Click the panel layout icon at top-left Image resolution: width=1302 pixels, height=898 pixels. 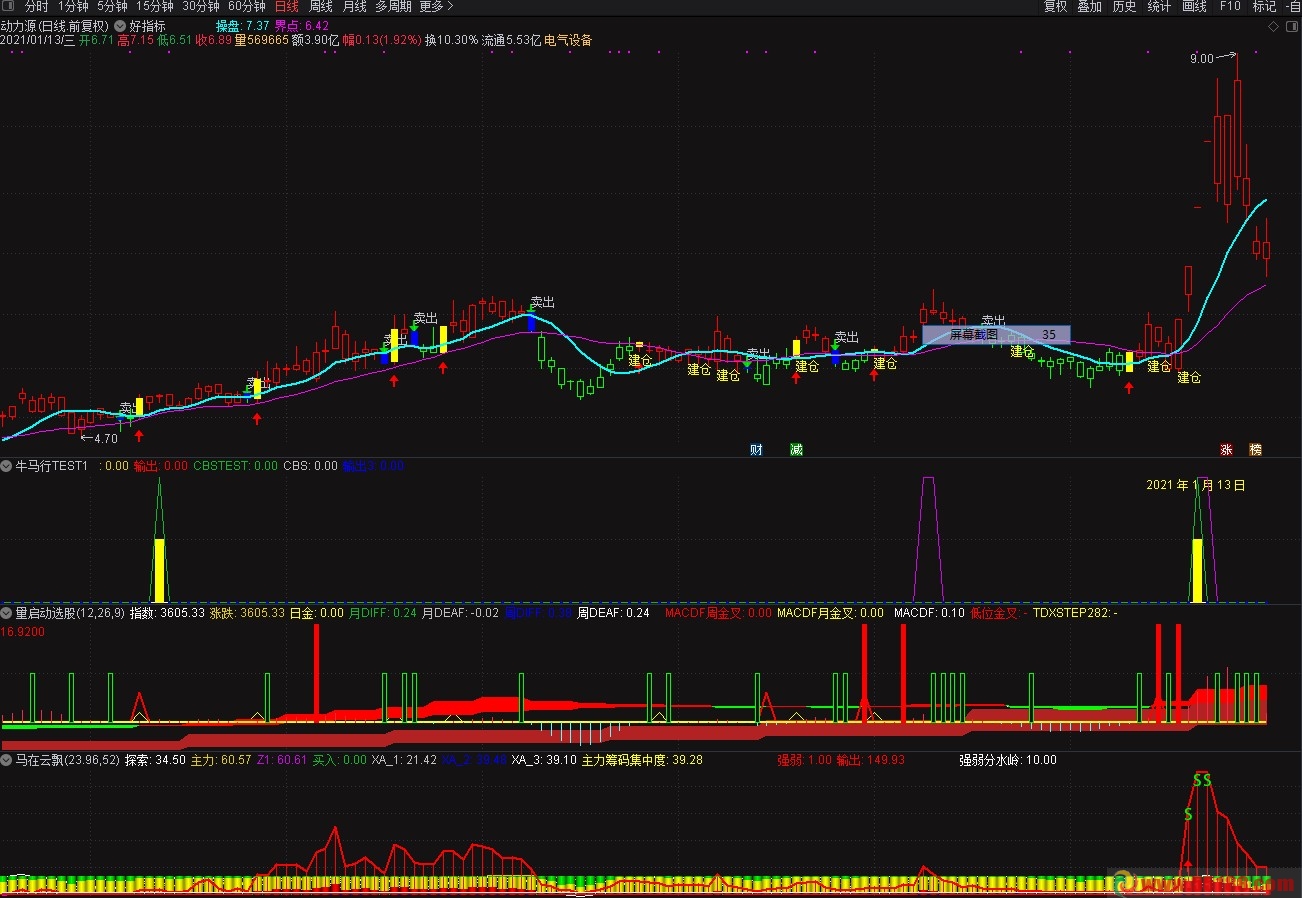(8, 6)
